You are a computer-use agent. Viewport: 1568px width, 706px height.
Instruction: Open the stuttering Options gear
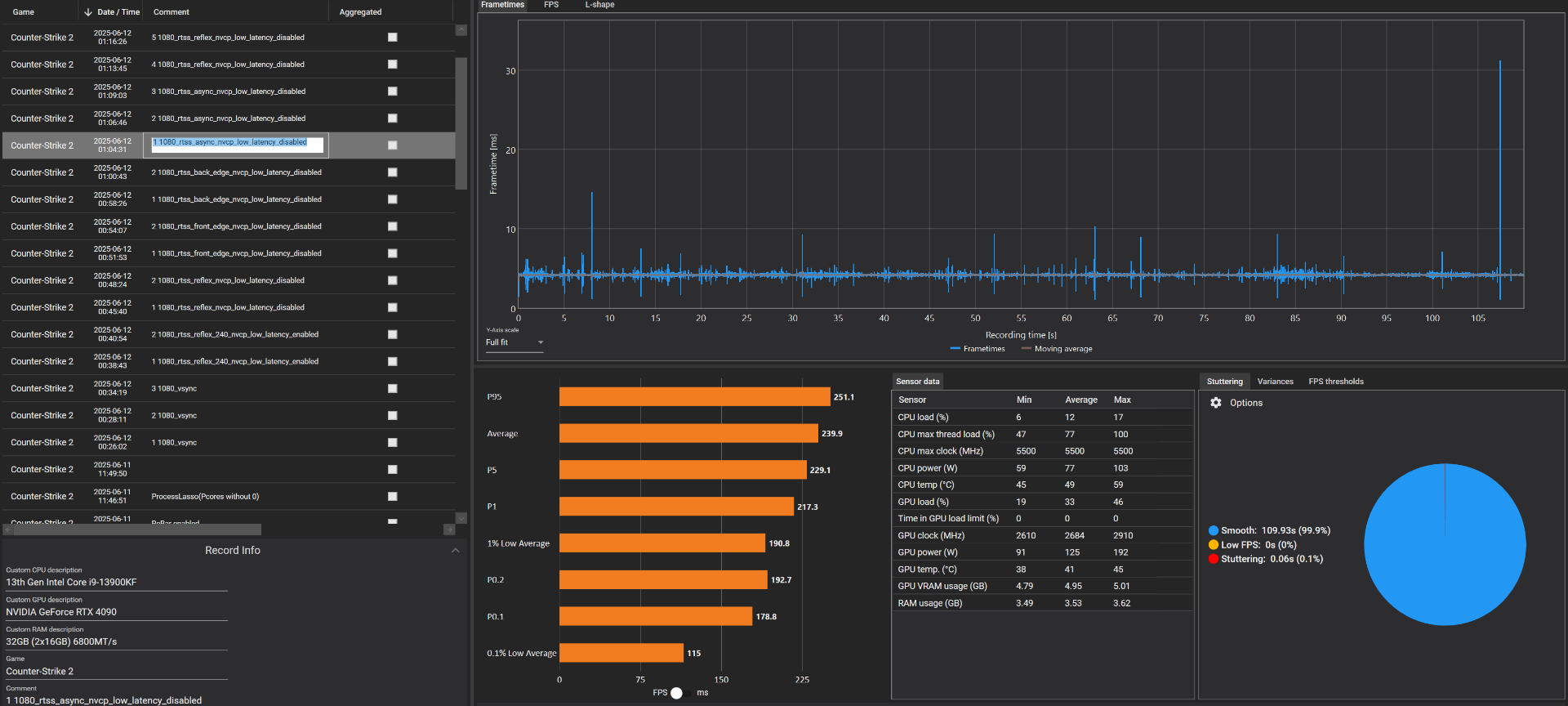point(1216,403)
